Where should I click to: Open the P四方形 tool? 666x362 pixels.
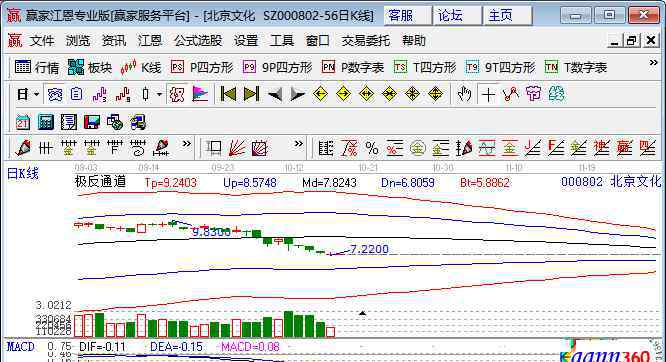(x=202, y=67)
